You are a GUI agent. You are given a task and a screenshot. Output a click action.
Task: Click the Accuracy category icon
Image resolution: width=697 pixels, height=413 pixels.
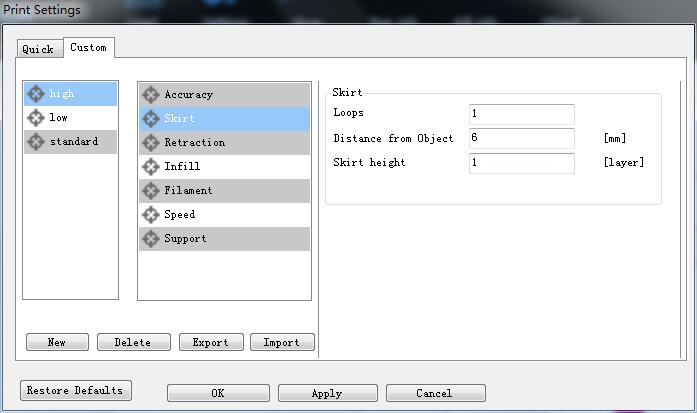tap(151, 95)
